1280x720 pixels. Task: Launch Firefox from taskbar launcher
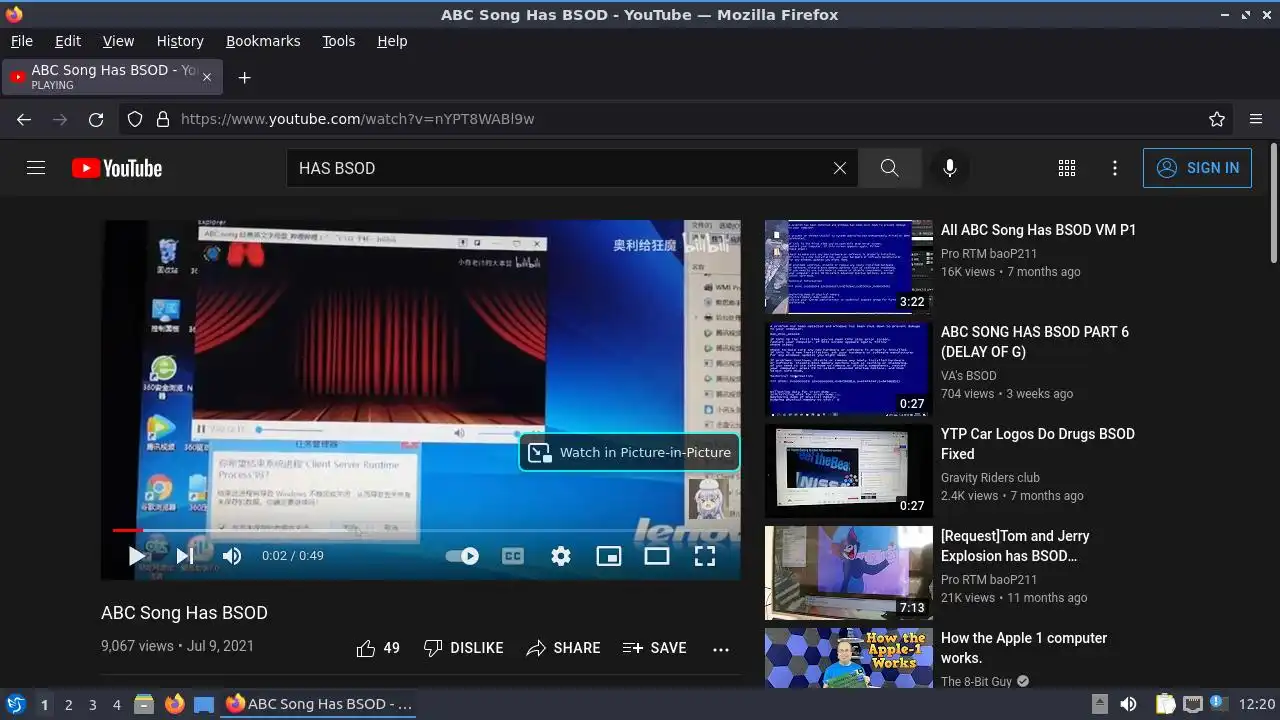tap(175, 704)
